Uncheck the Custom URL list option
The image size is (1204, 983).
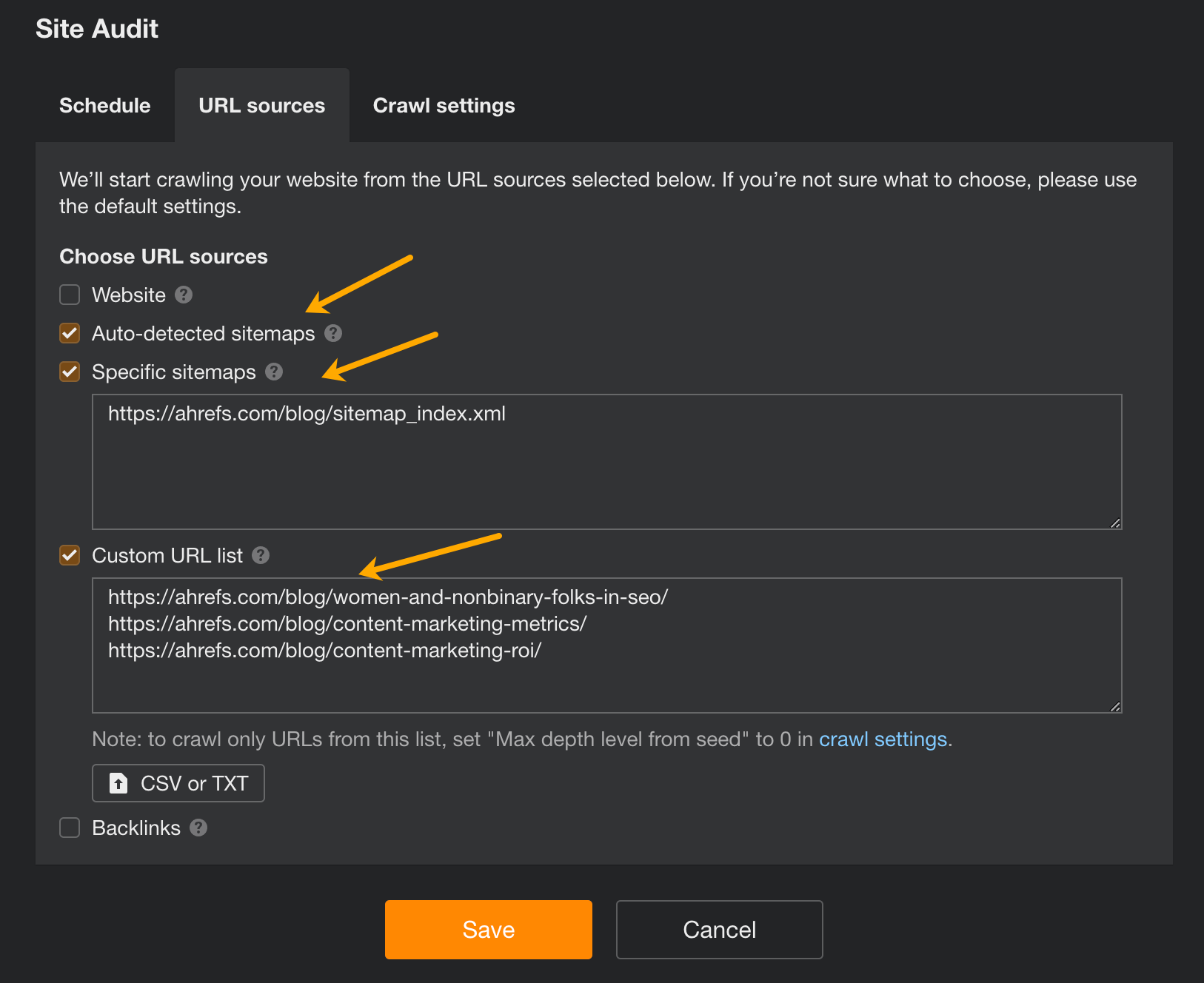[69, 555]
